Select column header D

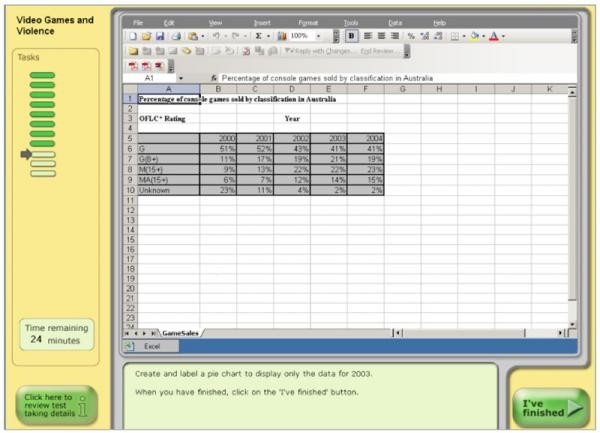[292, 89]
